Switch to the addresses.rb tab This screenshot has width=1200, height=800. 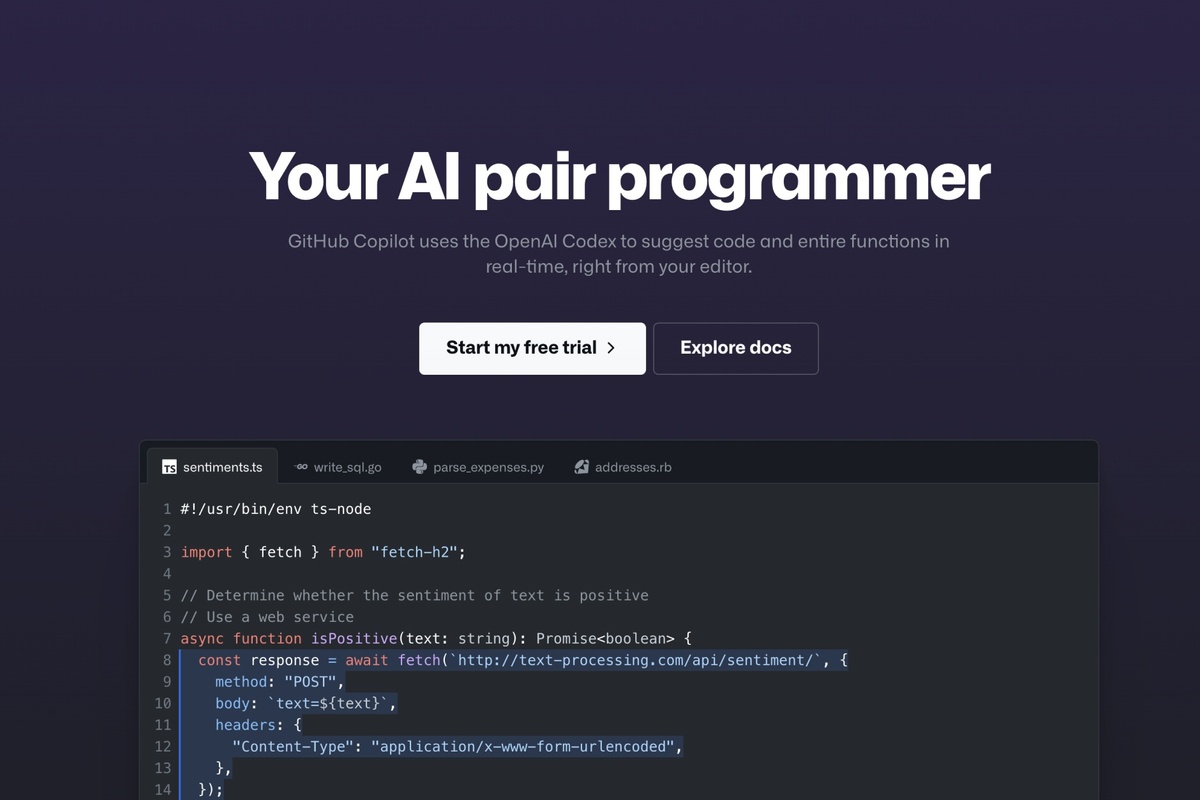623,467
